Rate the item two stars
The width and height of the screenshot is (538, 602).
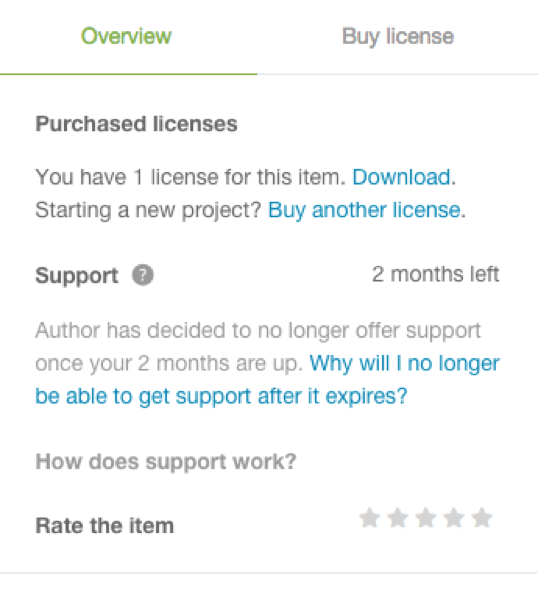click(x=397, y=518)
